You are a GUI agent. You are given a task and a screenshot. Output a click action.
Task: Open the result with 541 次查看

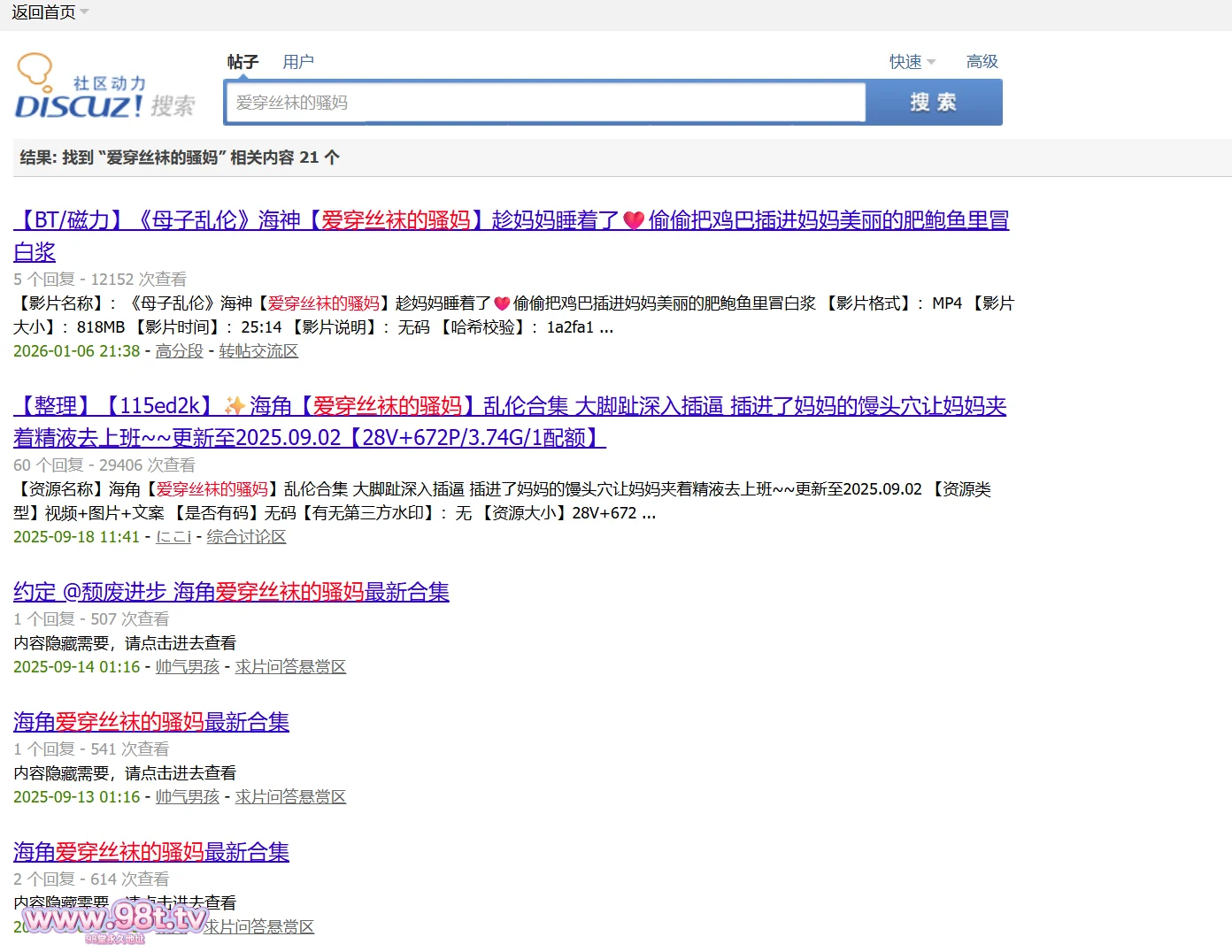(151, 722)
